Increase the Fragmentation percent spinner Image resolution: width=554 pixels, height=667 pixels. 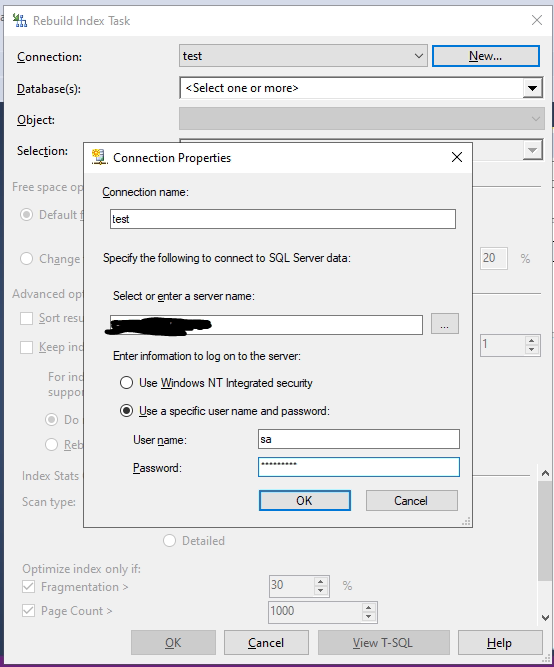pyautogui.click(x=321, y=581)
